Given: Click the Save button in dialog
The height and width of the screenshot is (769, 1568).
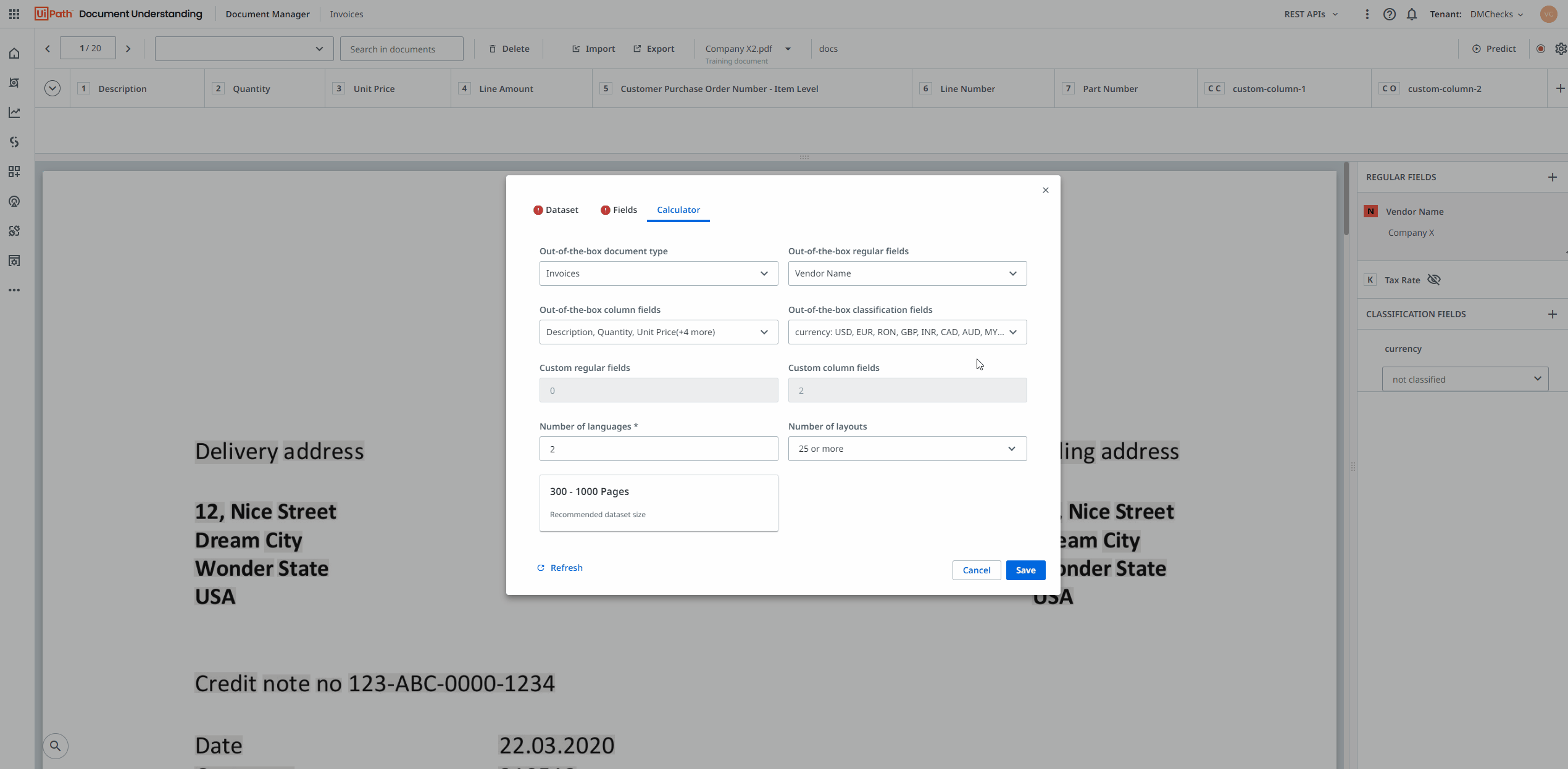Looking at the screenshot, I should (x=1026, y=570).
